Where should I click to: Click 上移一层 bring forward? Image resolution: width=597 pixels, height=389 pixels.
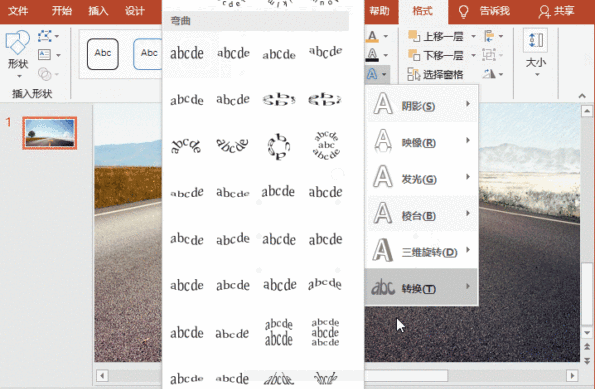tap(436, 36)
